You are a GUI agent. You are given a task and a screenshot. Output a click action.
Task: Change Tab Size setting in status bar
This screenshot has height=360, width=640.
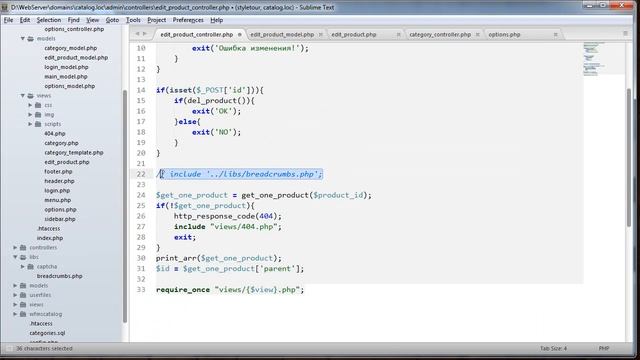[x=553, y=349]
